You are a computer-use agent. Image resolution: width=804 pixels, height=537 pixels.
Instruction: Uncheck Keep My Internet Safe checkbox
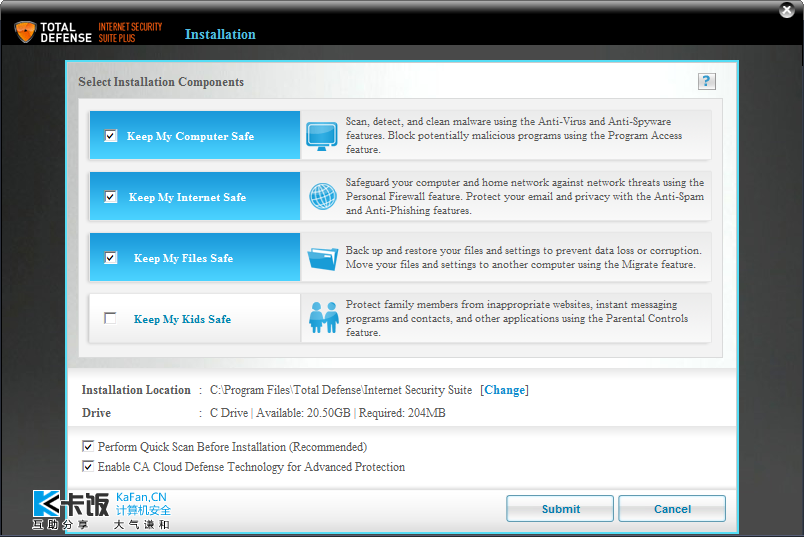tap(111, 197)
